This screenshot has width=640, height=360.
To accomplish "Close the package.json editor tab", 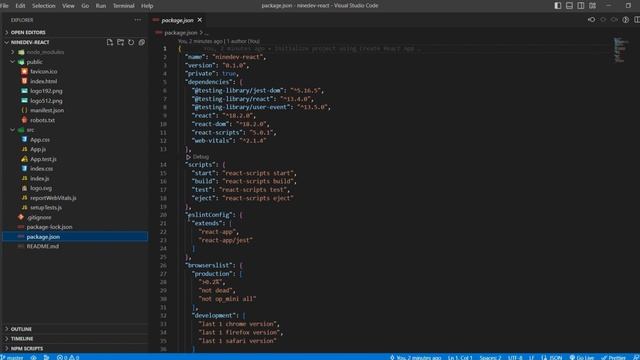I will 200,20.
